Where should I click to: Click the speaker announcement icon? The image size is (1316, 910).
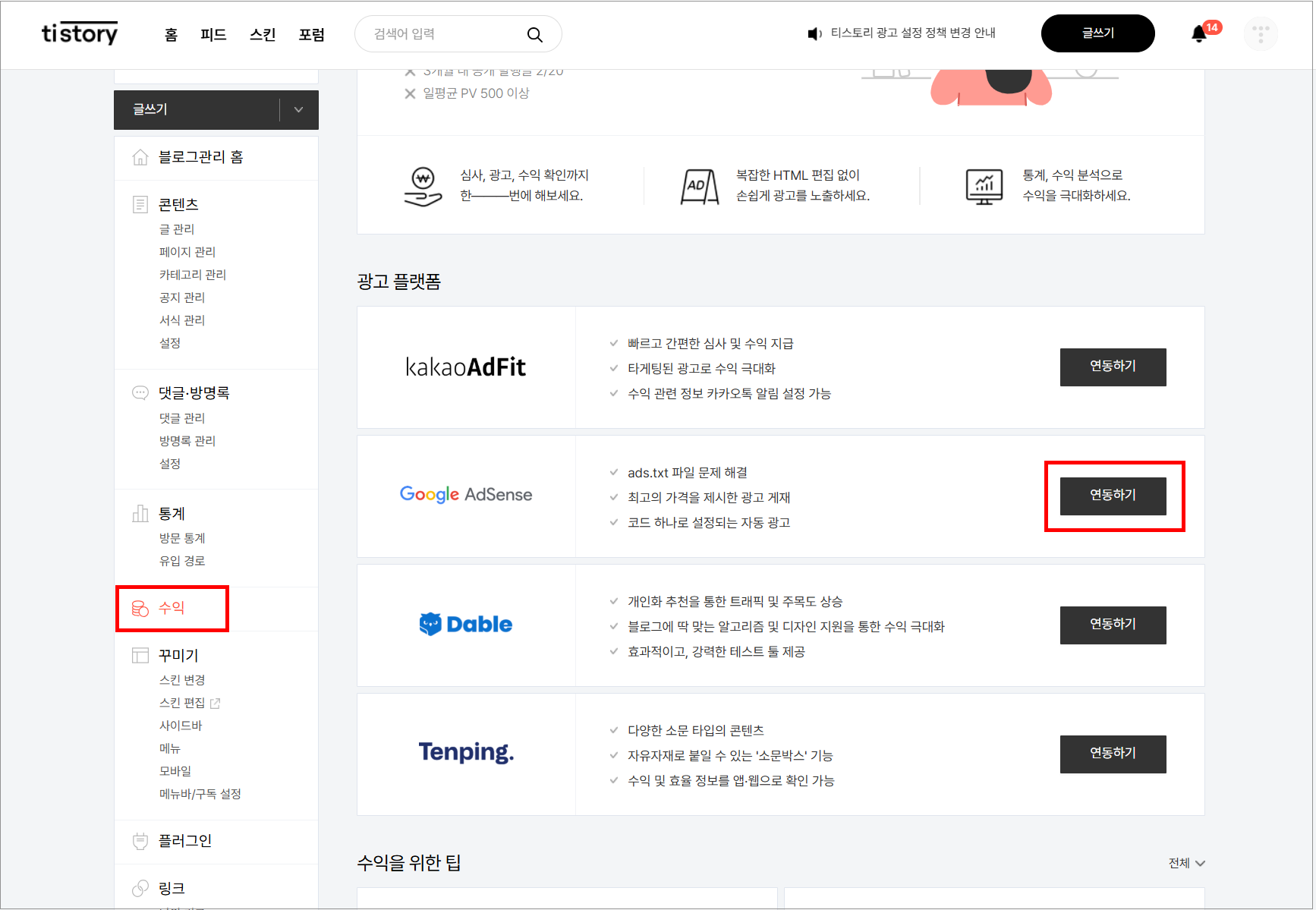[815, 33]
